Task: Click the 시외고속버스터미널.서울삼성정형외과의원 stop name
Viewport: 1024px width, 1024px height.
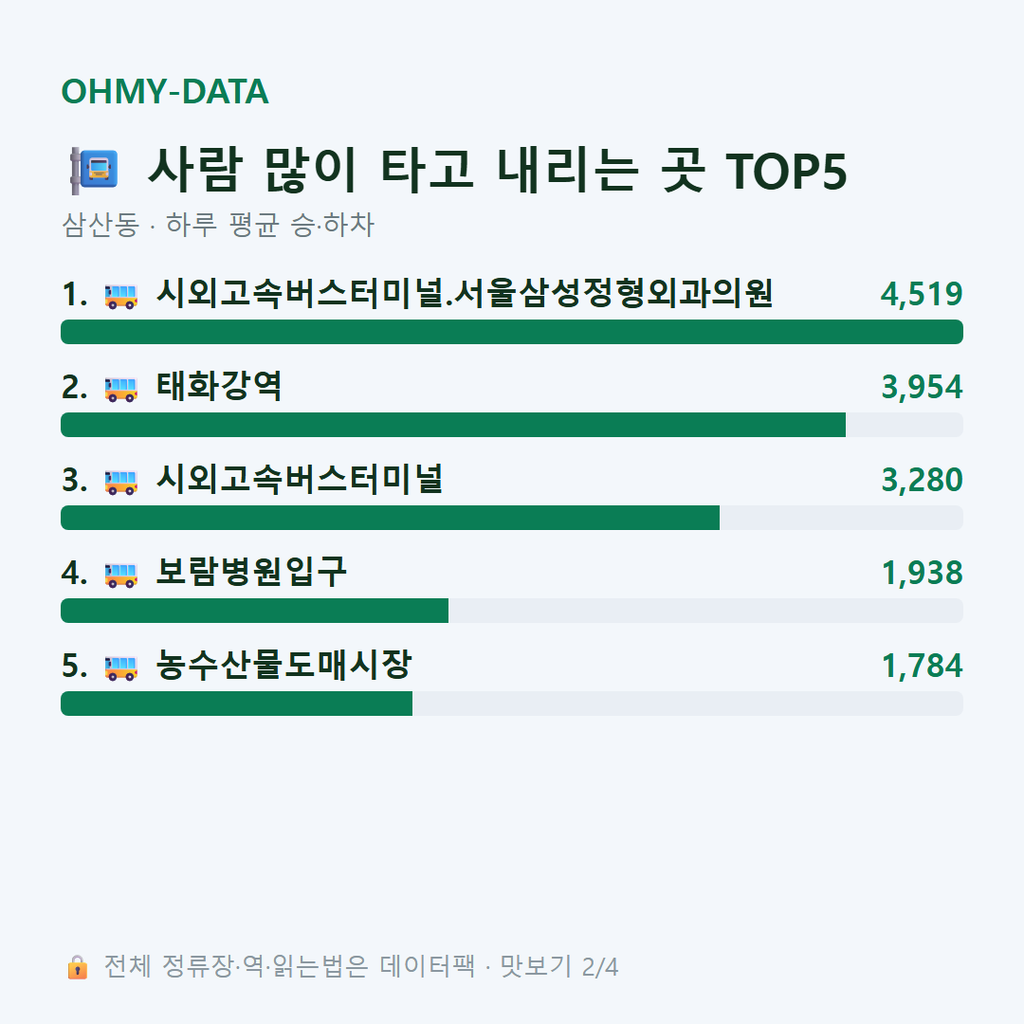Action: point(464,294)
